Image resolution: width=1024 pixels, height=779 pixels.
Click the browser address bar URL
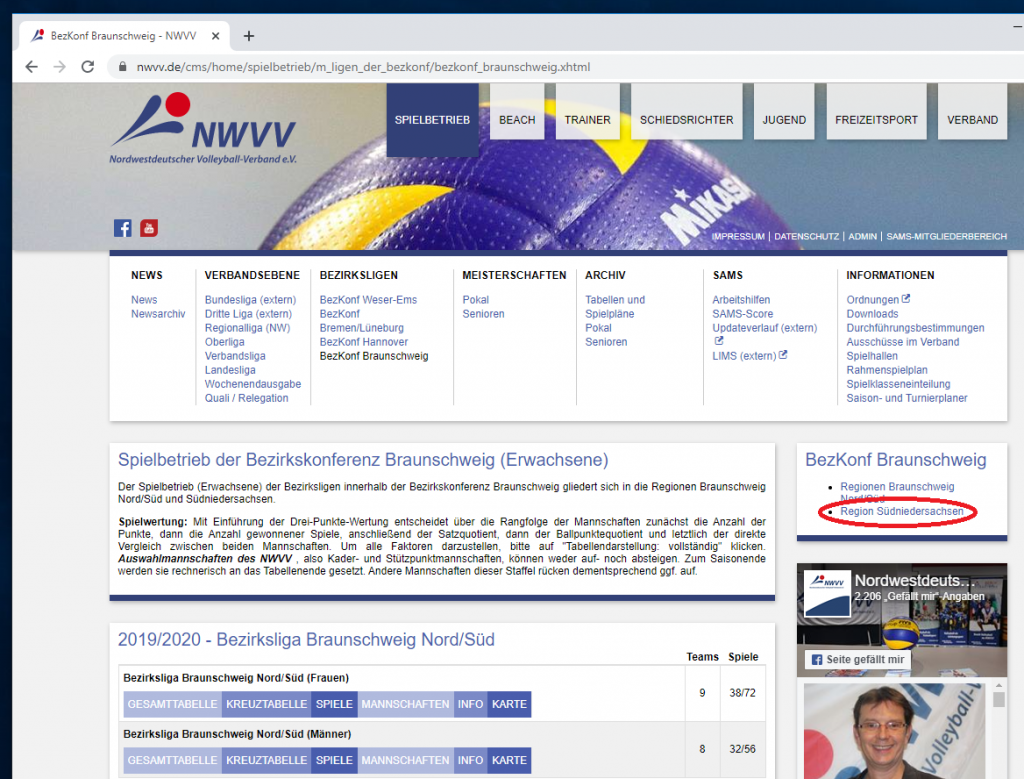coord(363,67)
